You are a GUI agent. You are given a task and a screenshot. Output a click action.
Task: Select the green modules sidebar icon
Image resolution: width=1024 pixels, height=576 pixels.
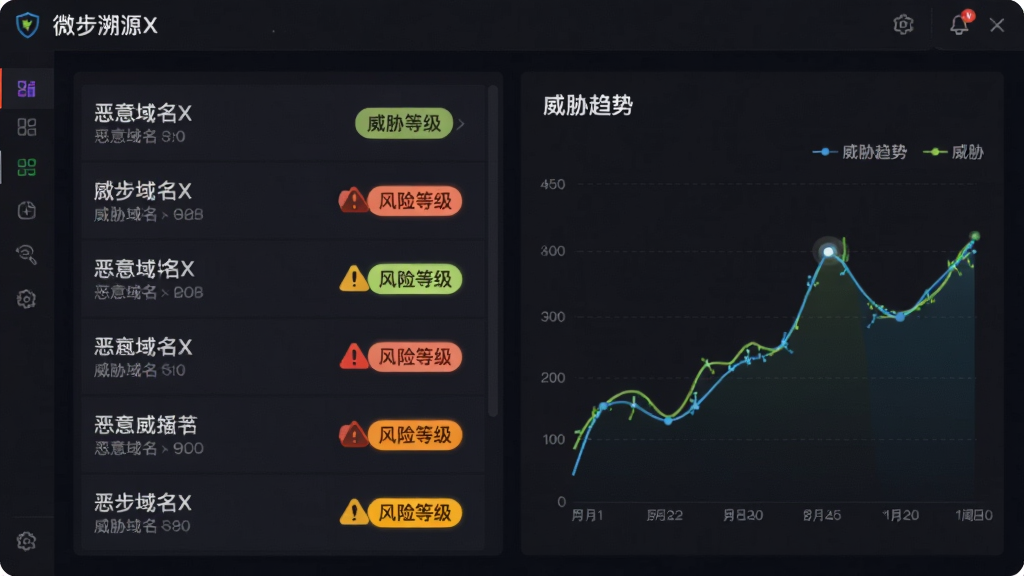(27, 167)
